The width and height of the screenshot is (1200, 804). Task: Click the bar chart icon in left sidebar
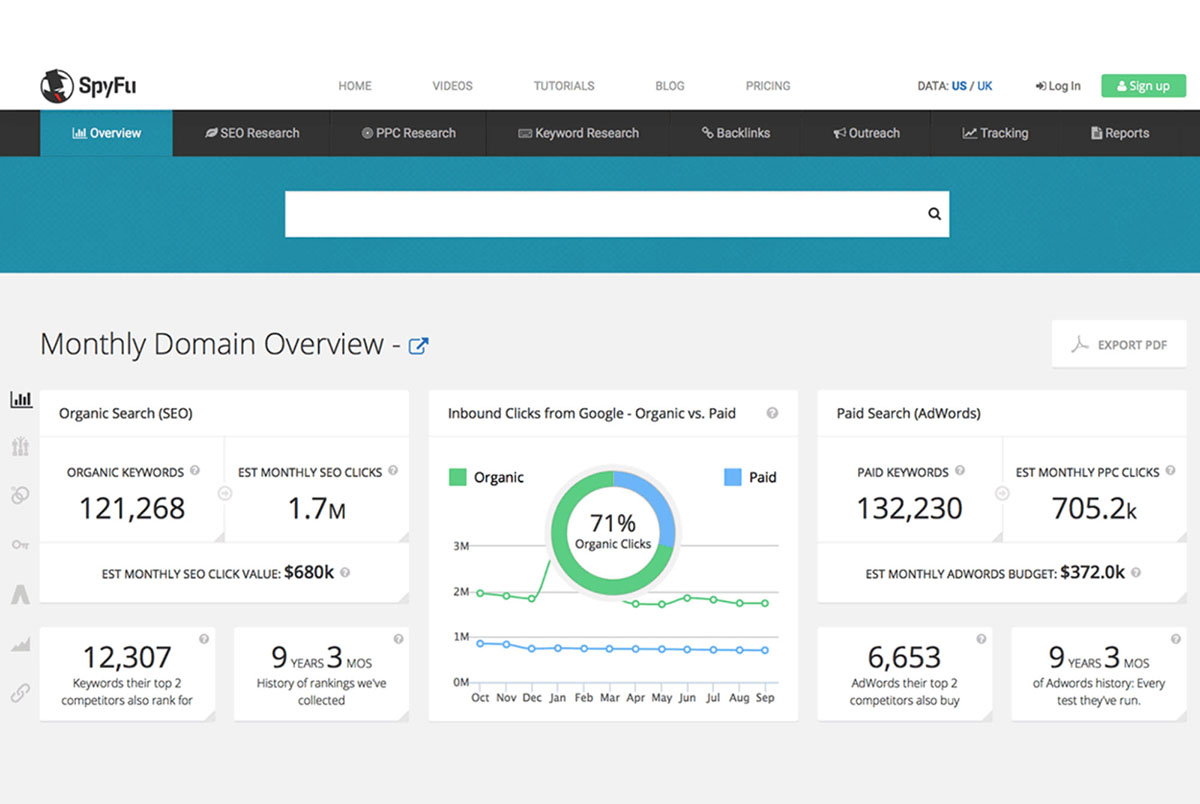21,400
